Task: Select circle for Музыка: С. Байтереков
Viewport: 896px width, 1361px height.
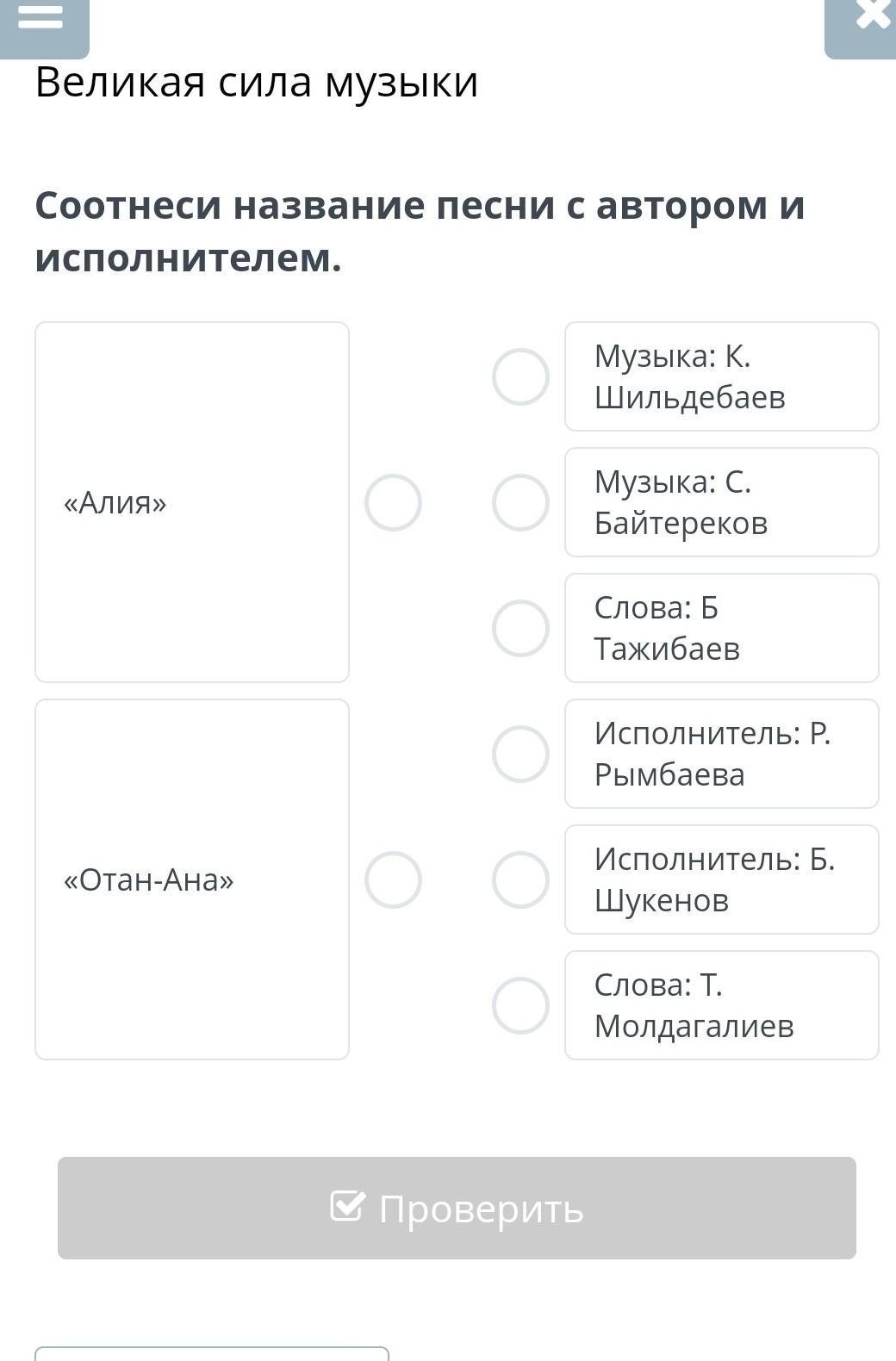Action: 520,502
